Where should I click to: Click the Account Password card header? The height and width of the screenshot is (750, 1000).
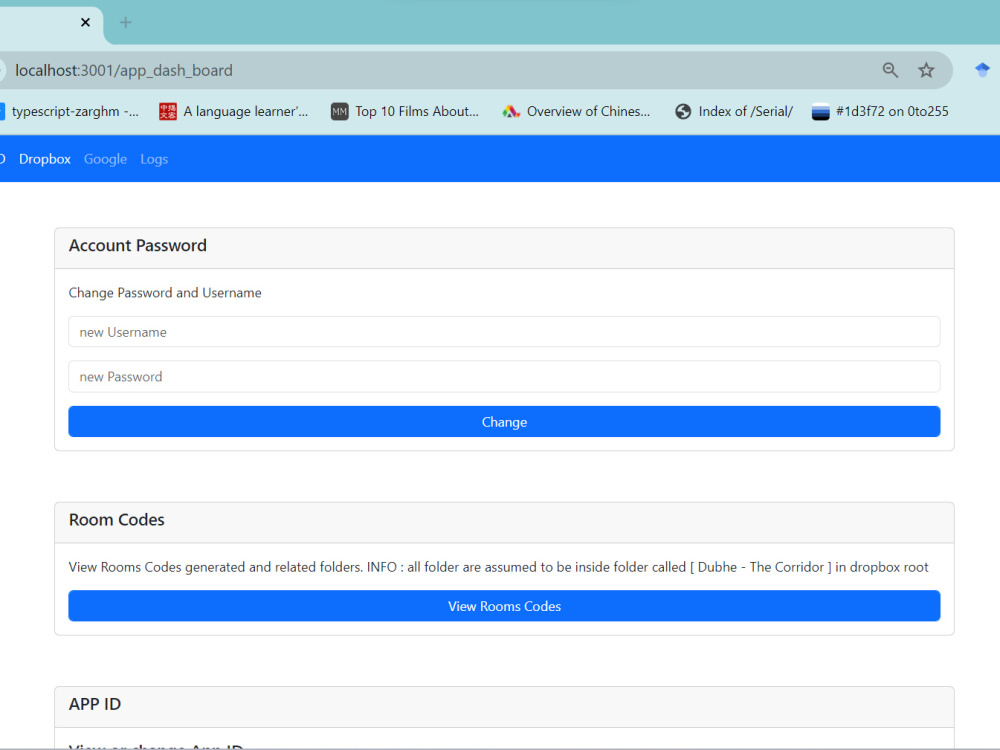point(504,247)
